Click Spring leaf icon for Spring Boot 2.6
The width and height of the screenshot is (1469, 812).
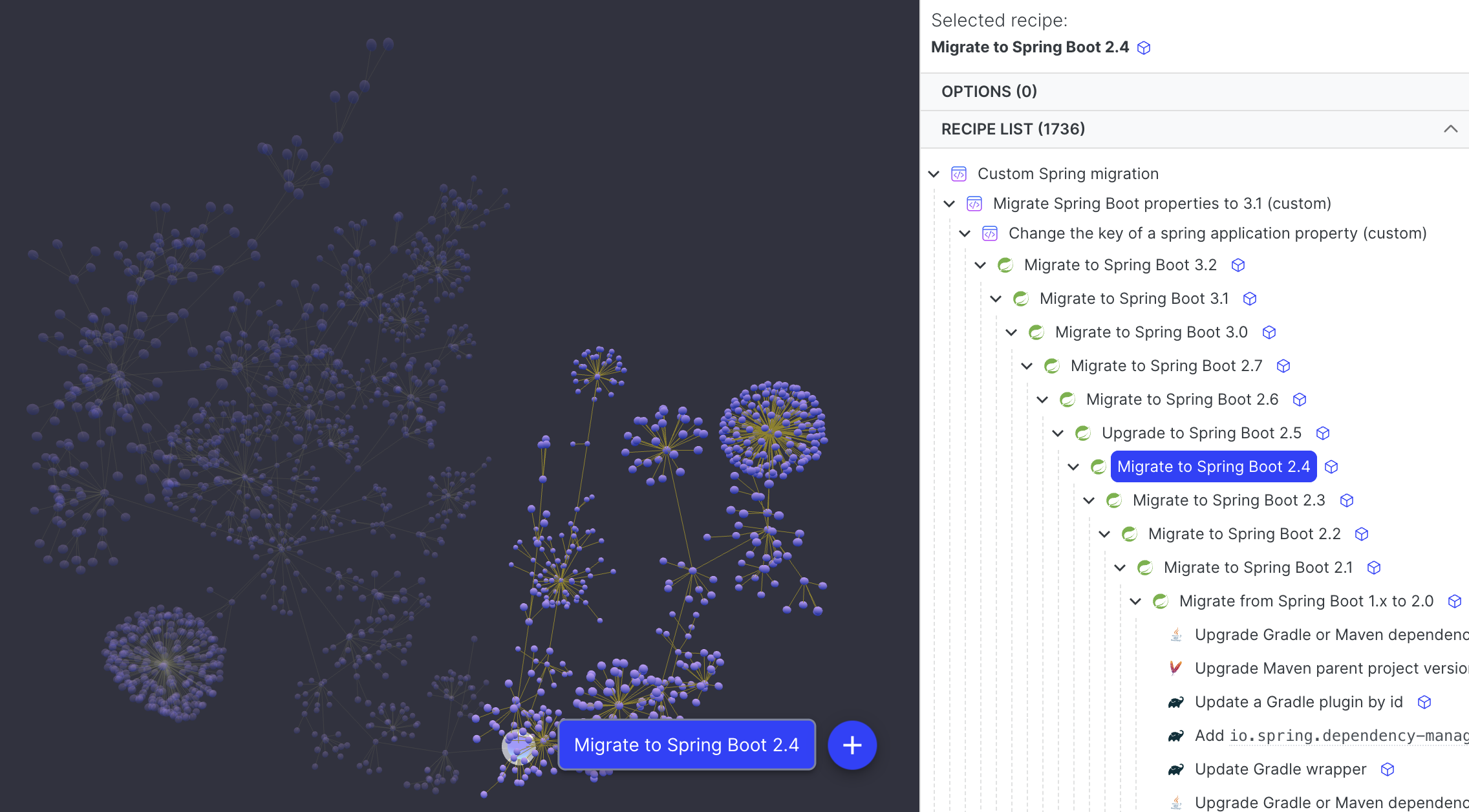coord(1067,400)
